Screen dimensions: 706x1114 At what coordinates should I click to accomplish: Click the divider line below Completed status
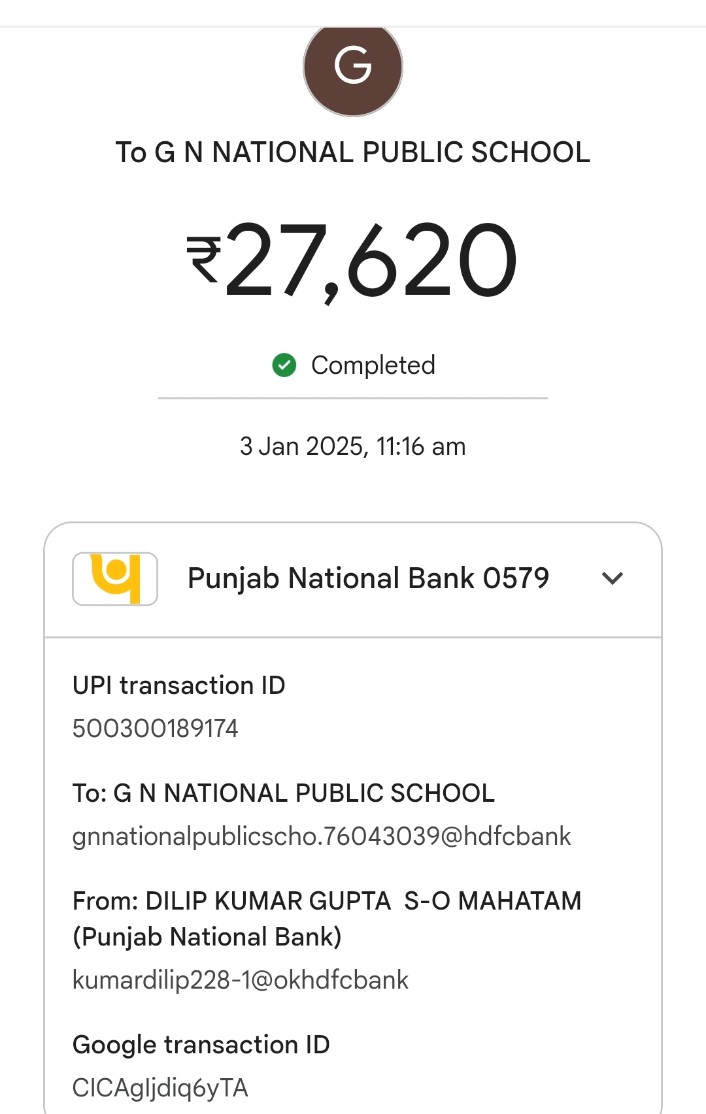pos(353,398)
